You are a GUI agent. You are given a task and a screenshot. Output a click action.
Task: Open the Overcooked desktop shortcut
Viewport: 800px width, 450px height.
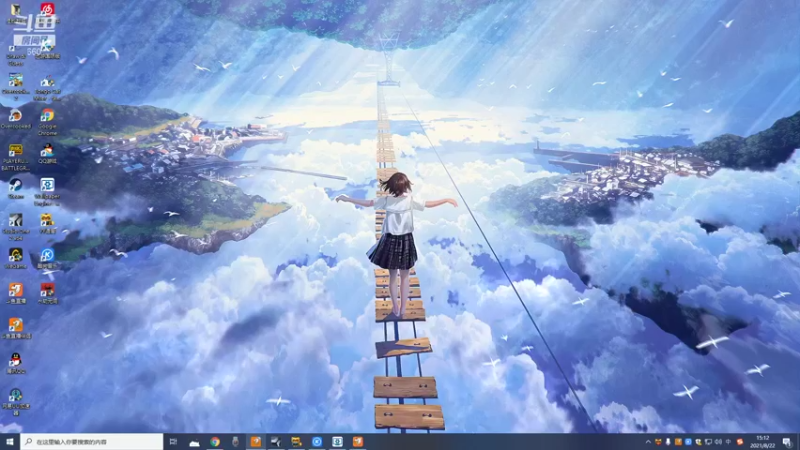15,118
